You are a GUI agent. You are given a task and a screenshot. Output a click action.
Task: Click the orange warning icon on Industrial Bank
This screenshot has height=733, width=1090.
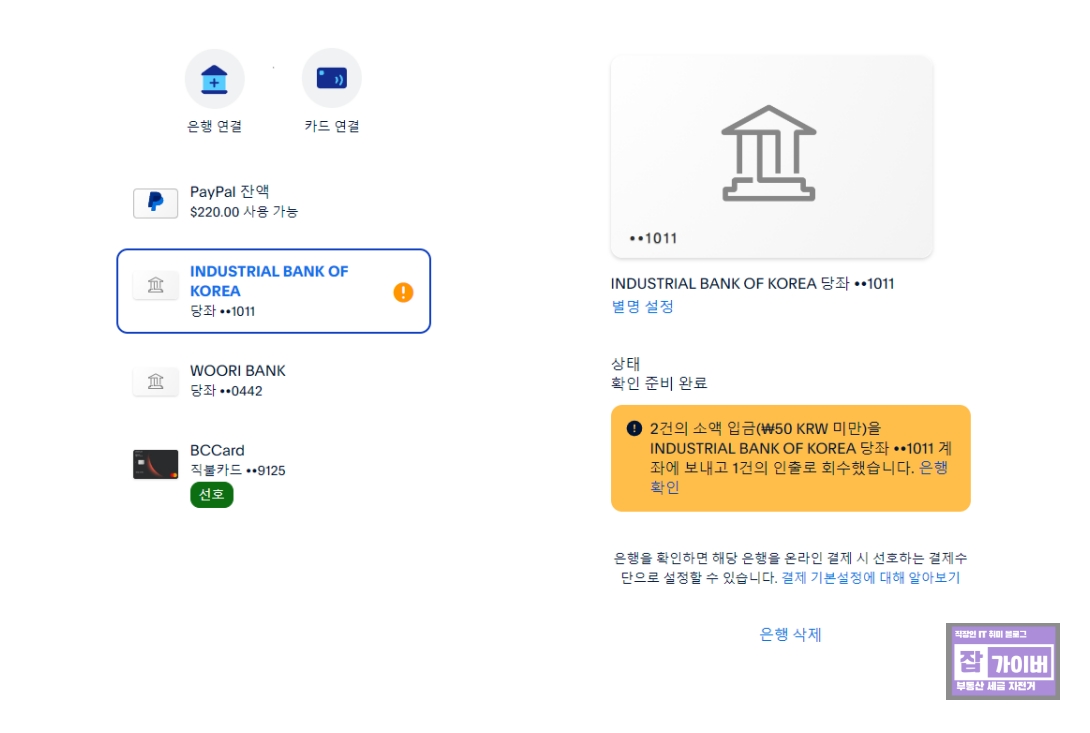pos(403,292)
